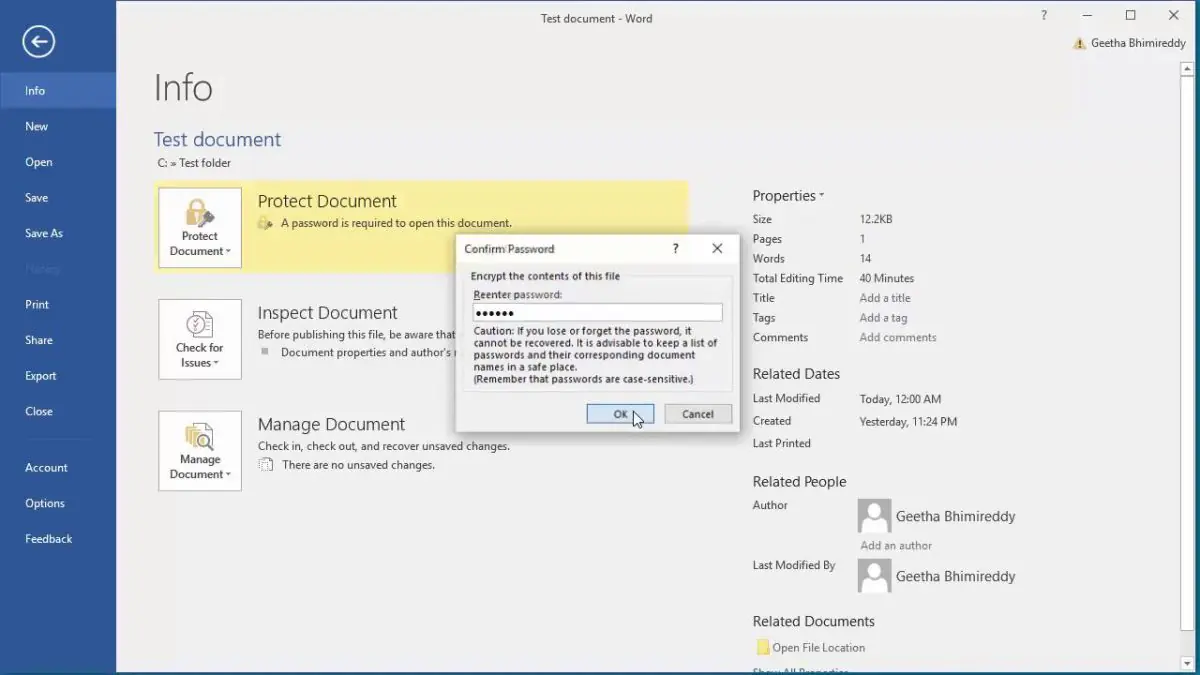1200x675 pixels.
Task: Click the dialog's question mark help icon
Action: tap(676, 249)
